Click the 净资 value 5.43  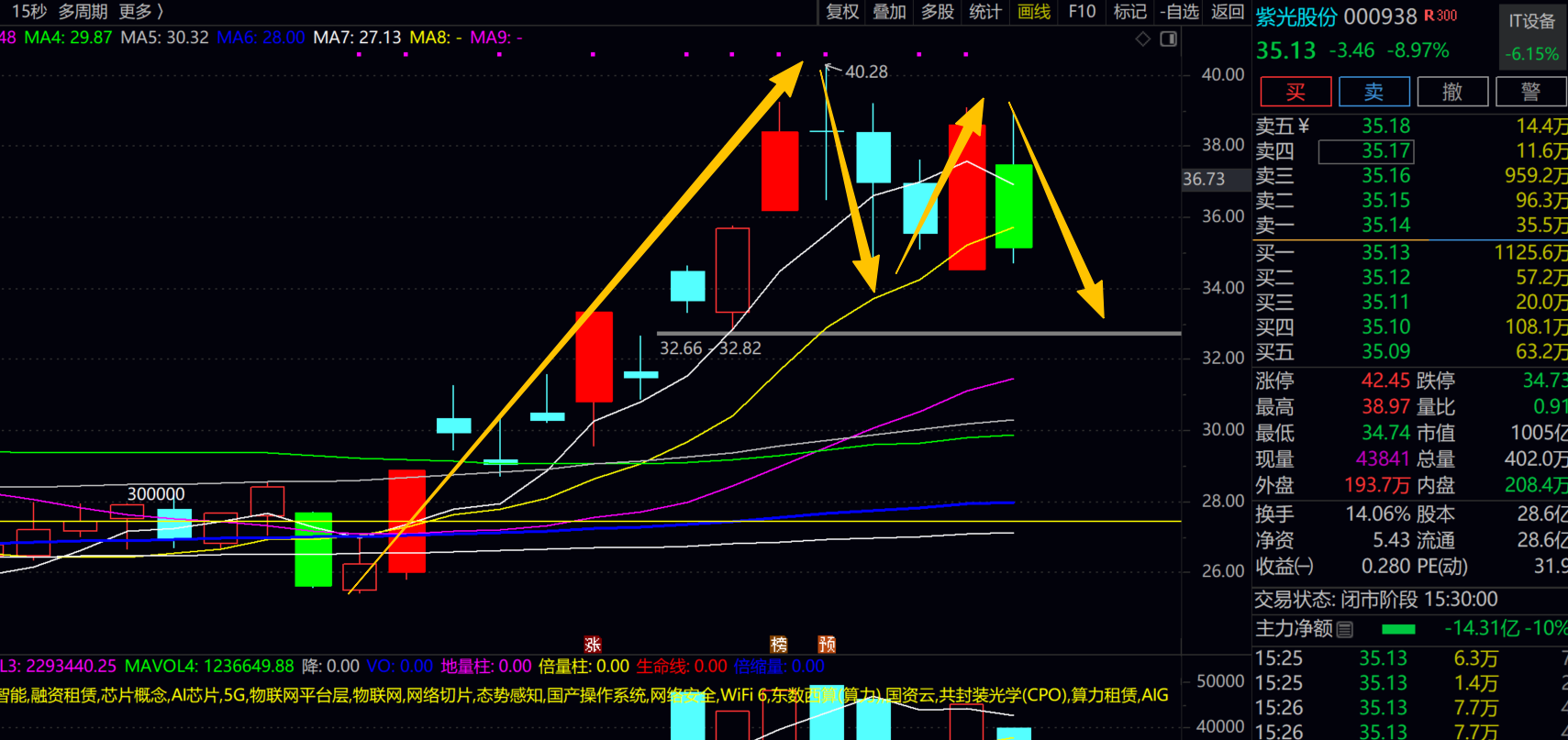pos(1392,540)
